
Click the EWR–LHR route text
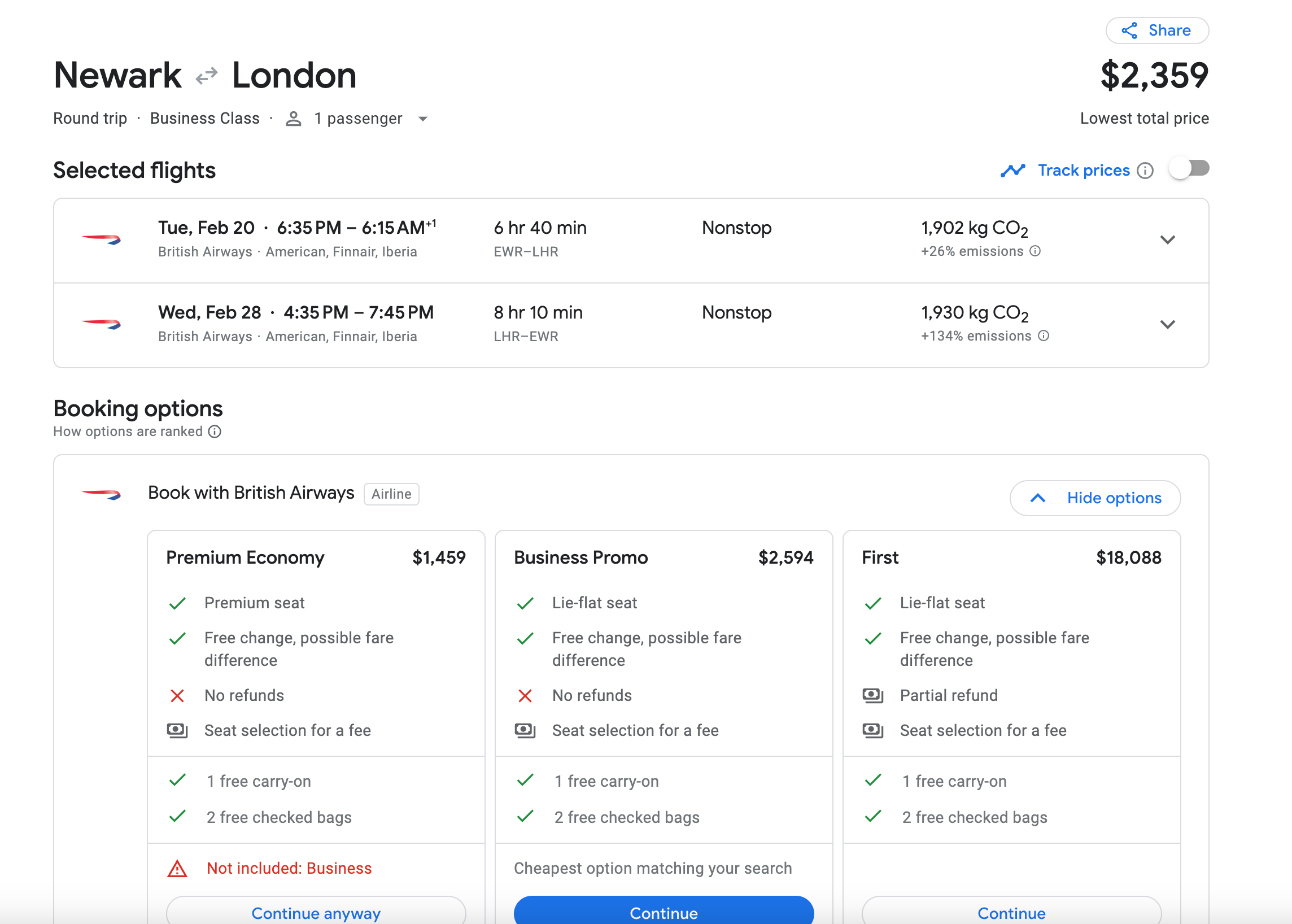click(x=526, y=251)
